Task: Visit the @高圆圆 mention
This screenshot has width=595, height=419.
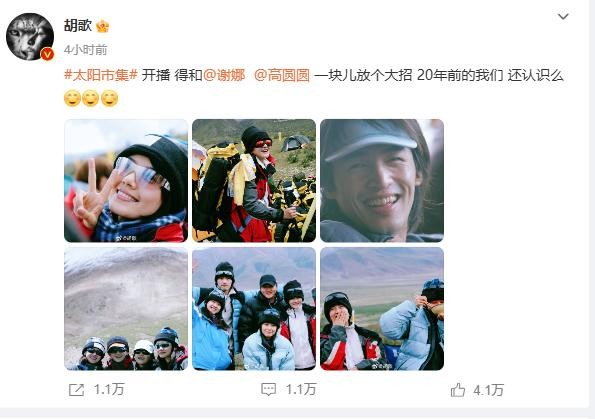Action: tap(282, 75)
